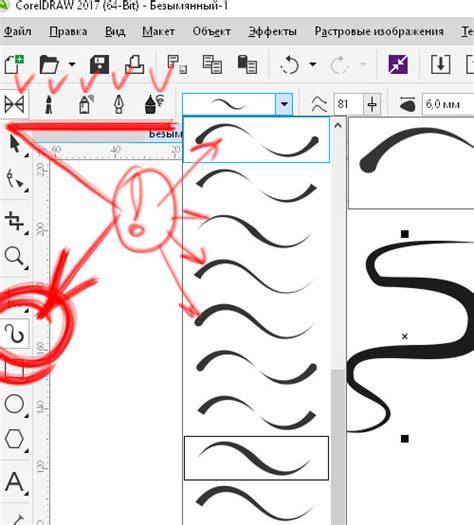Screen dimensions: 474x525
Task: Choose the boxed stroke preset near list bottom
Action: (x=256, y=458)
